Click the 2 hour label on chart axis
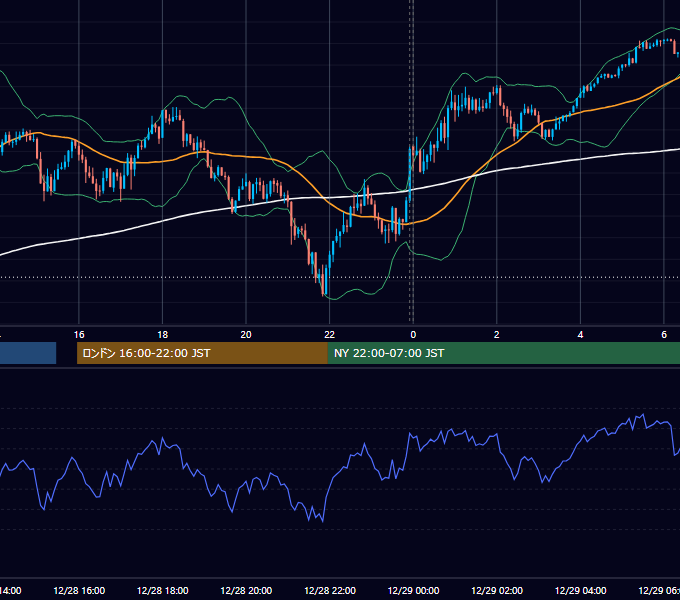 click(497, 335)
